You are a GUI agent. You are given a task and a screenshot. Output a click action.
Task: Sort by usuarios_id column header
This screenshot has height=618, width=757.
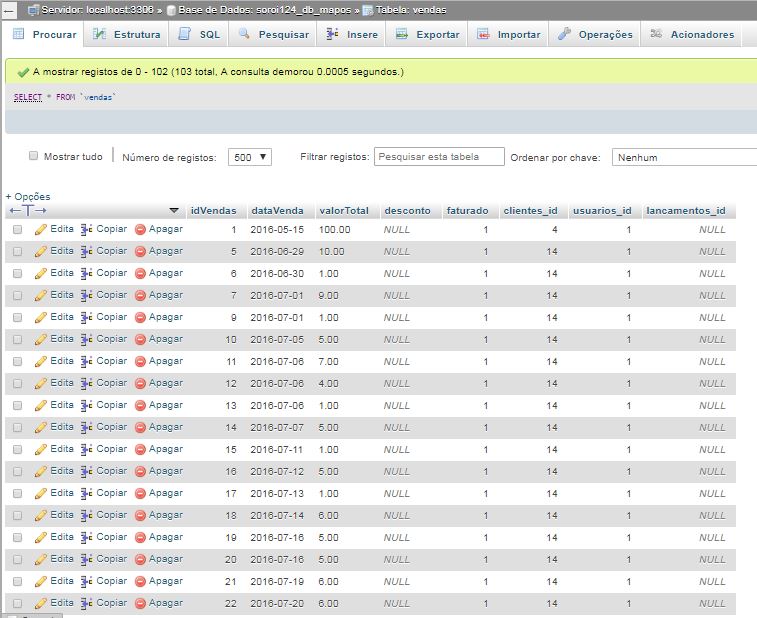(602, 211)
